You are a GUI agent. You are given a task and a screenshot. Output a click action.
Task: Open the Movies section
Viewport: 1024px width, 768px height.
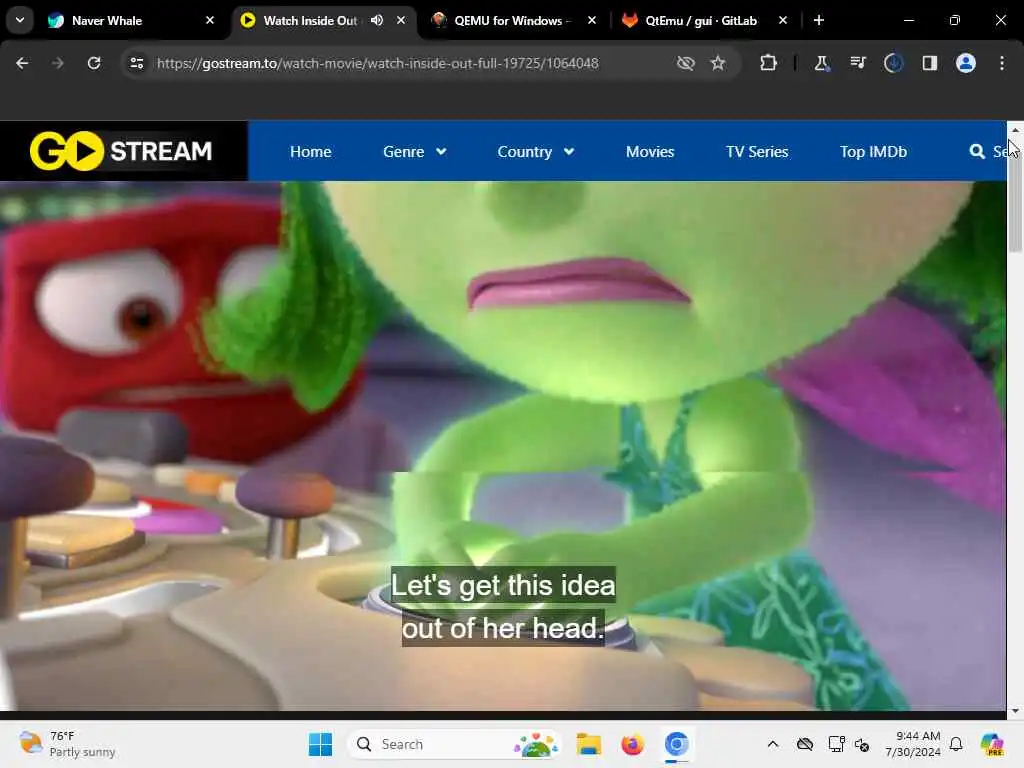(x=650, y=152)
